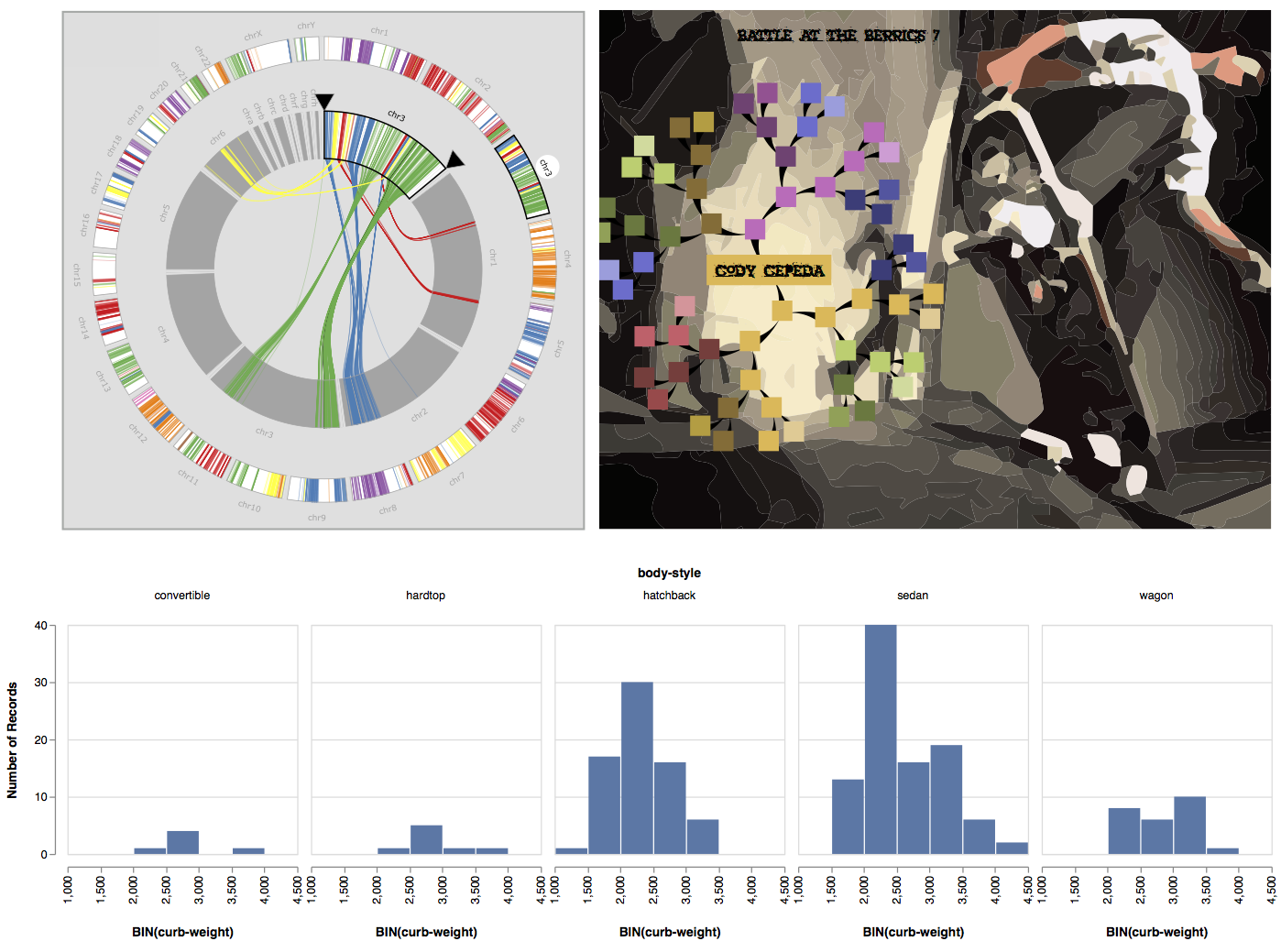Click the hatchback column header

coord(668,595)
